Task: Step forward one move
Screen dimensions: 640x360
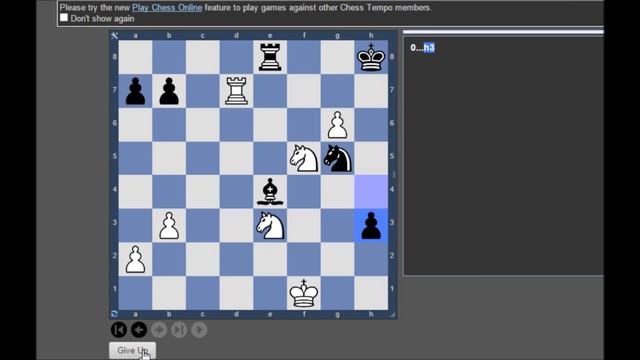Action: click(x=159, y=330)
